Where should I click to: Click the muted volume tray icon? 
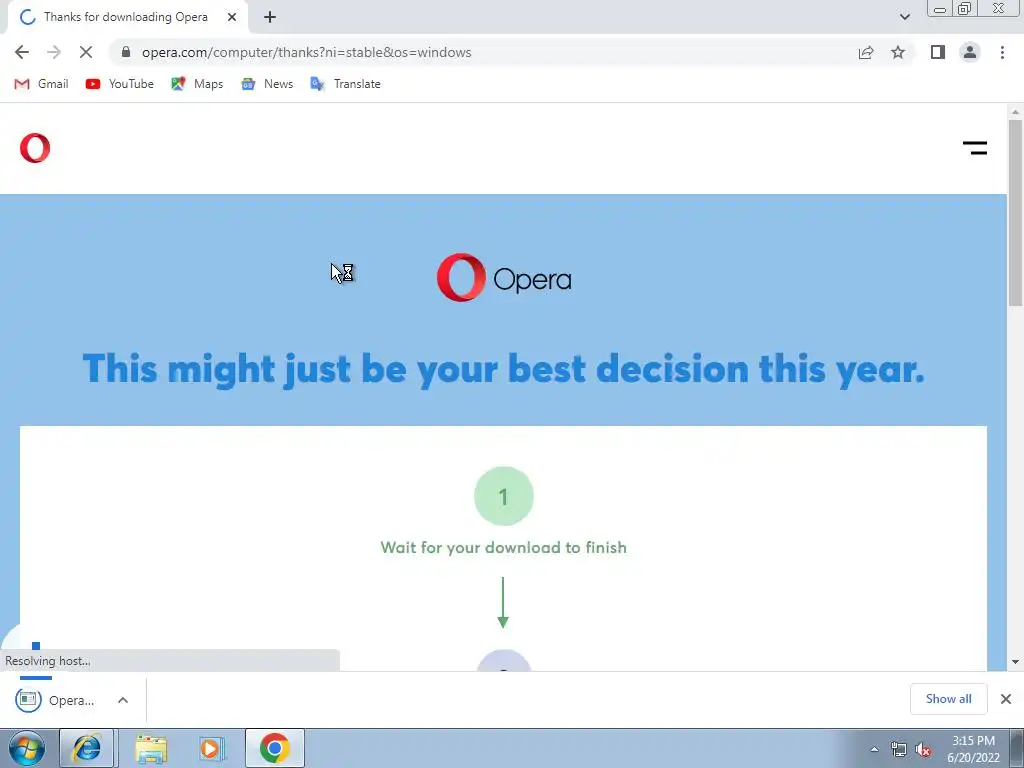coord(923,750)
